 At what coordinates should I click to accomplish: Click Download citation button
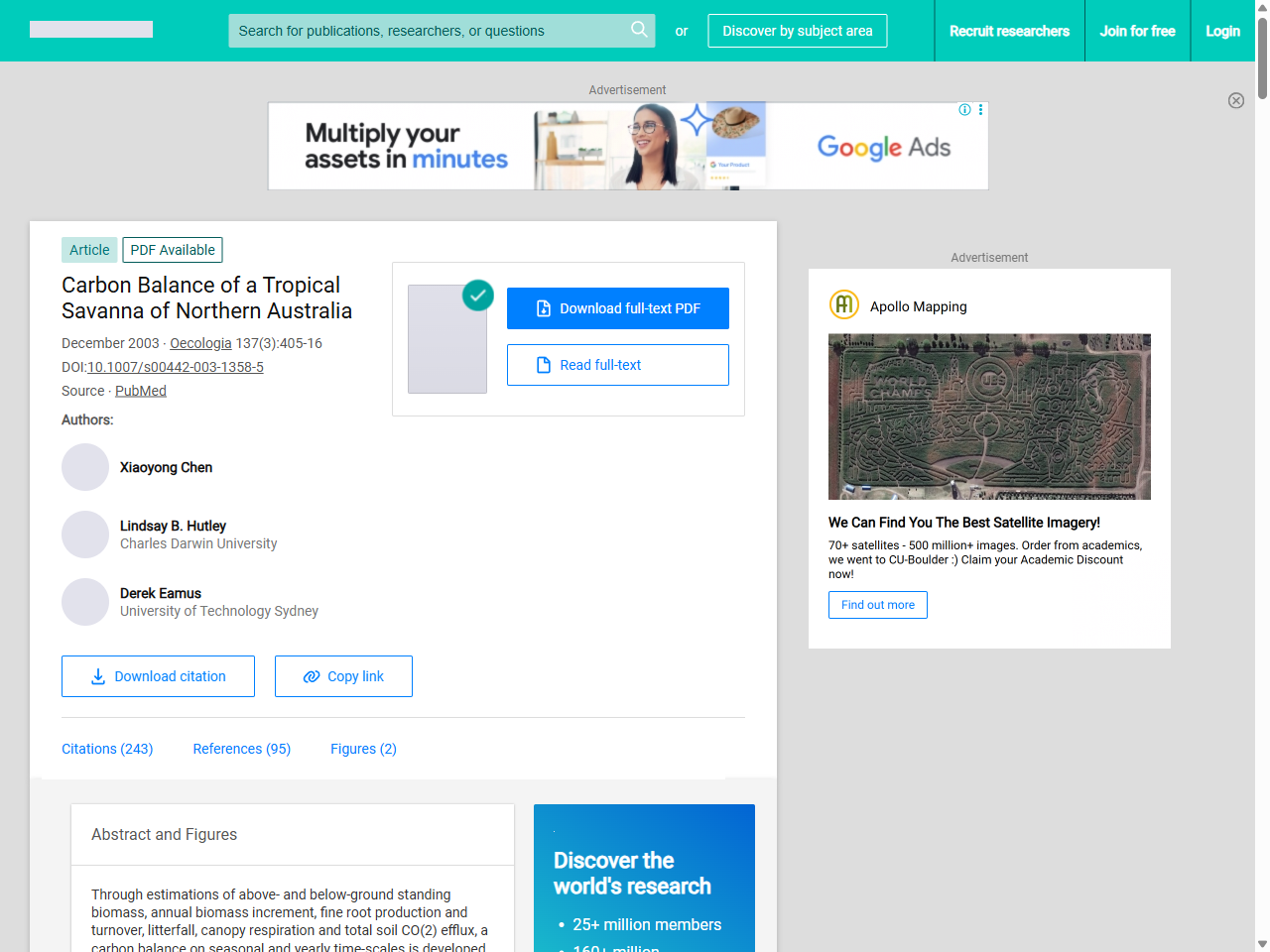pyautogui.click(x=158, y=676)
